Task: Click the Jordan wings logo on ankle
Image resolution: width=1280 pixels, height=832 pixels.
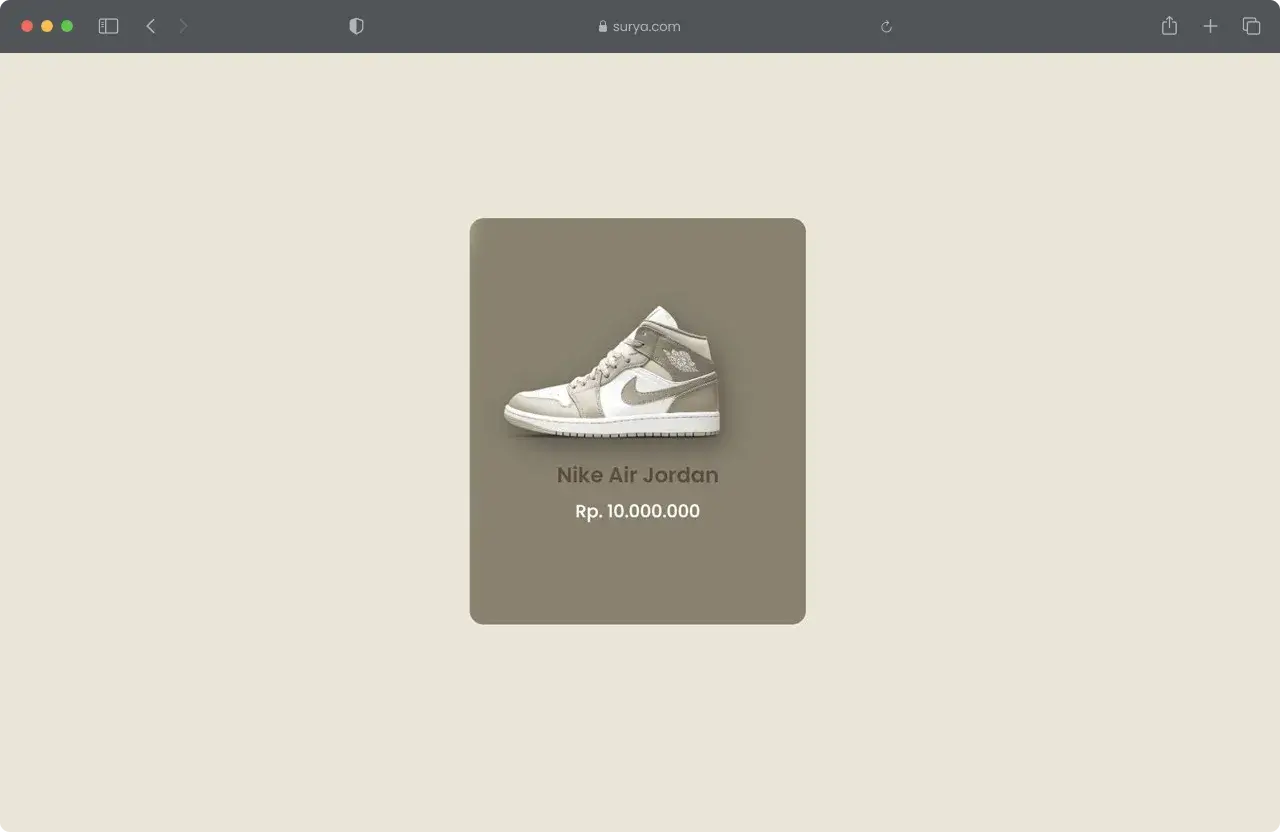Action: pyautogui.click(x=681, y=359)
